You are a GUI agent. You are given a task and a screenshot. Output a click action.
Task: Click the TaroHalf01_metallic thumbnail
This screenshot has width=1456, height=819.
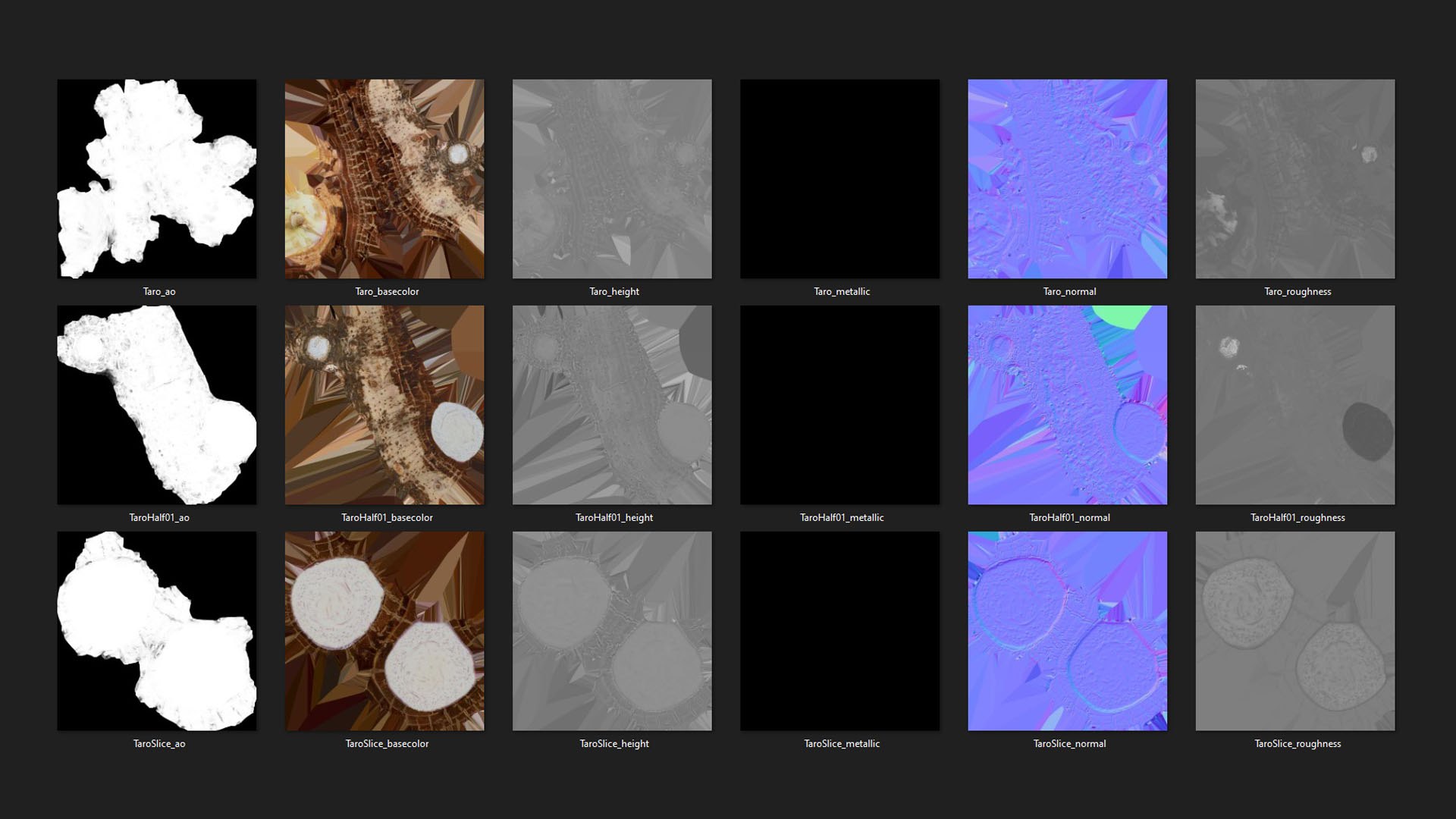click(839, 404)
